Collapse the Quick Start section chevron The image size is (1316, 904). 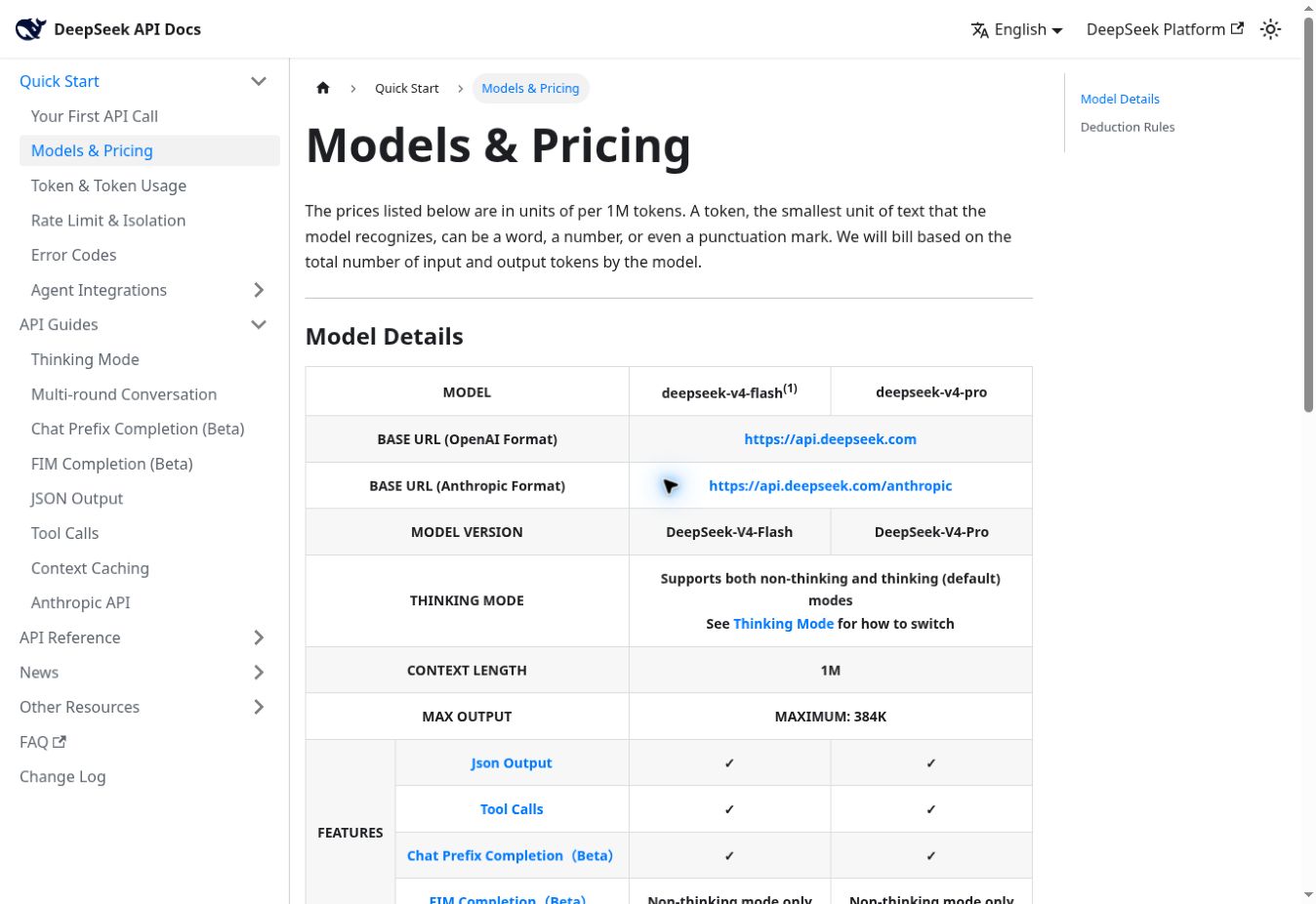(x=259, y=81)
